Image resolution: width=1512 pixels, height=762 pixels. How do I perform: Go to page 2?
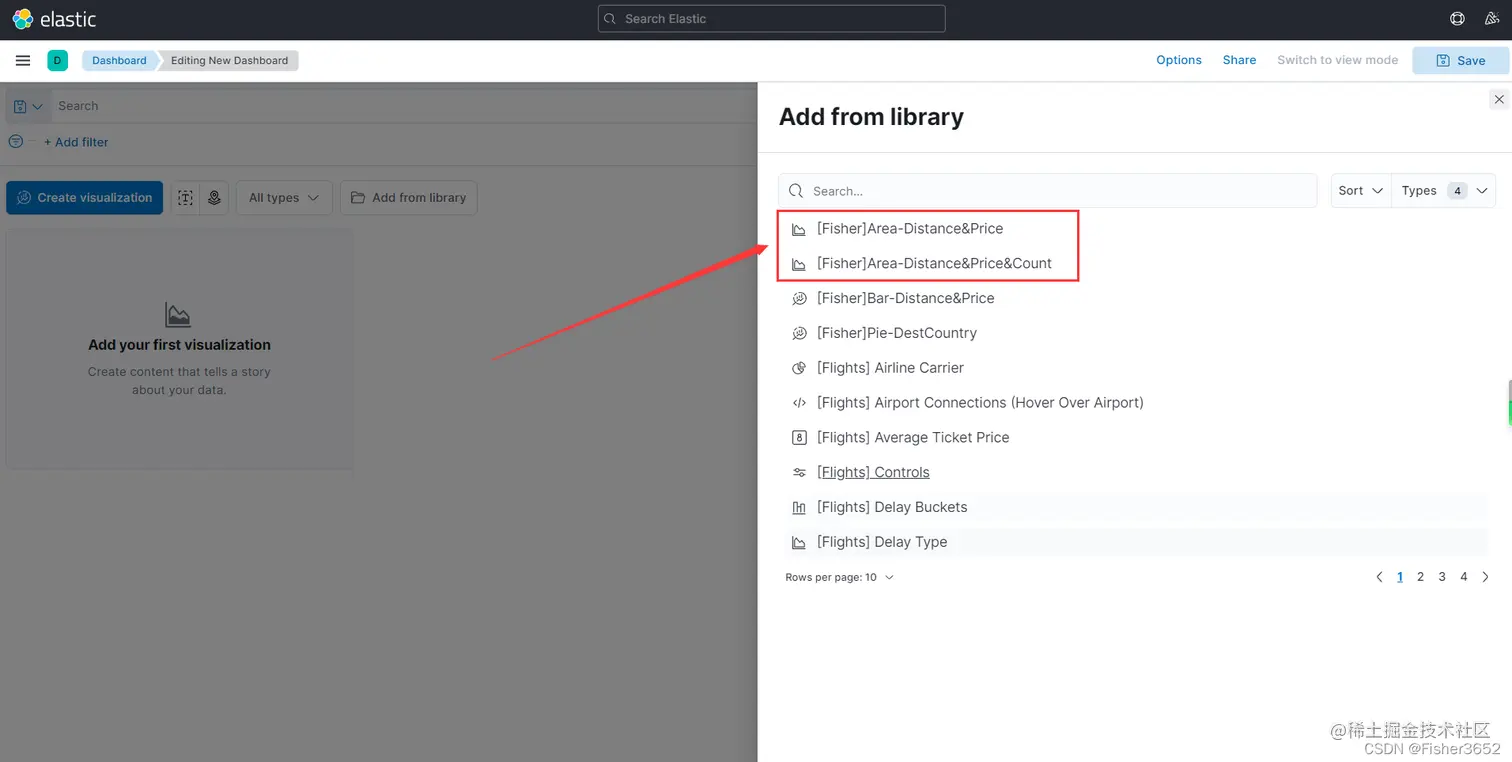point(1420,577)
